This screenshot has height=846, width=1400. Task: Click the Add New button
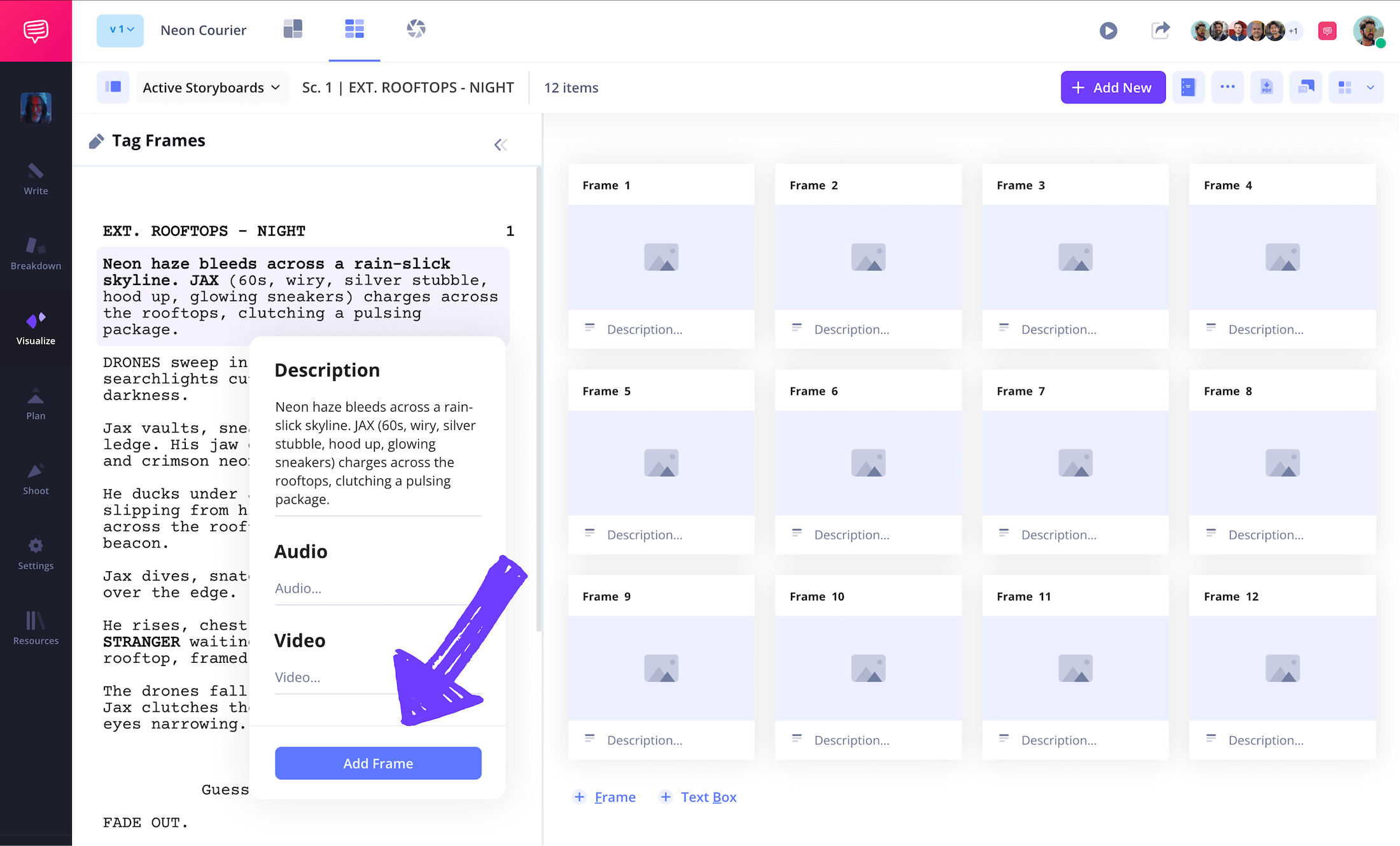tap(1112, 88)
